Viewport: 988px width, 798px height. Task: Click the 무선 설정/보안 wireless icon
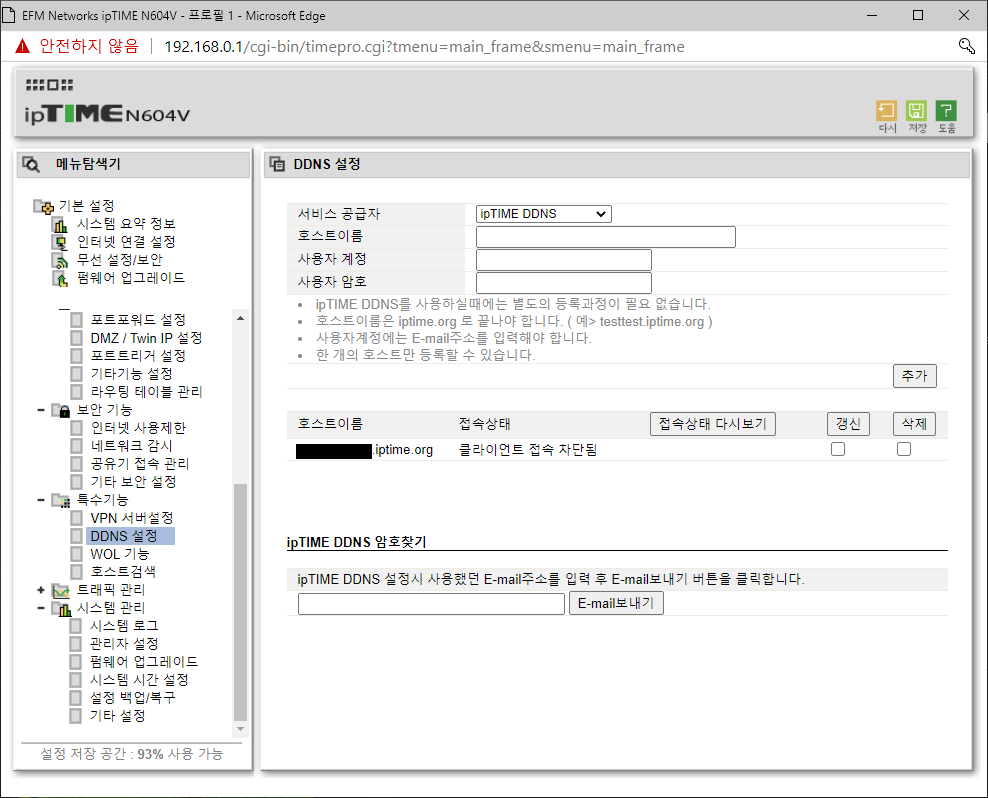pyautogui.click(x=60, y=260)
